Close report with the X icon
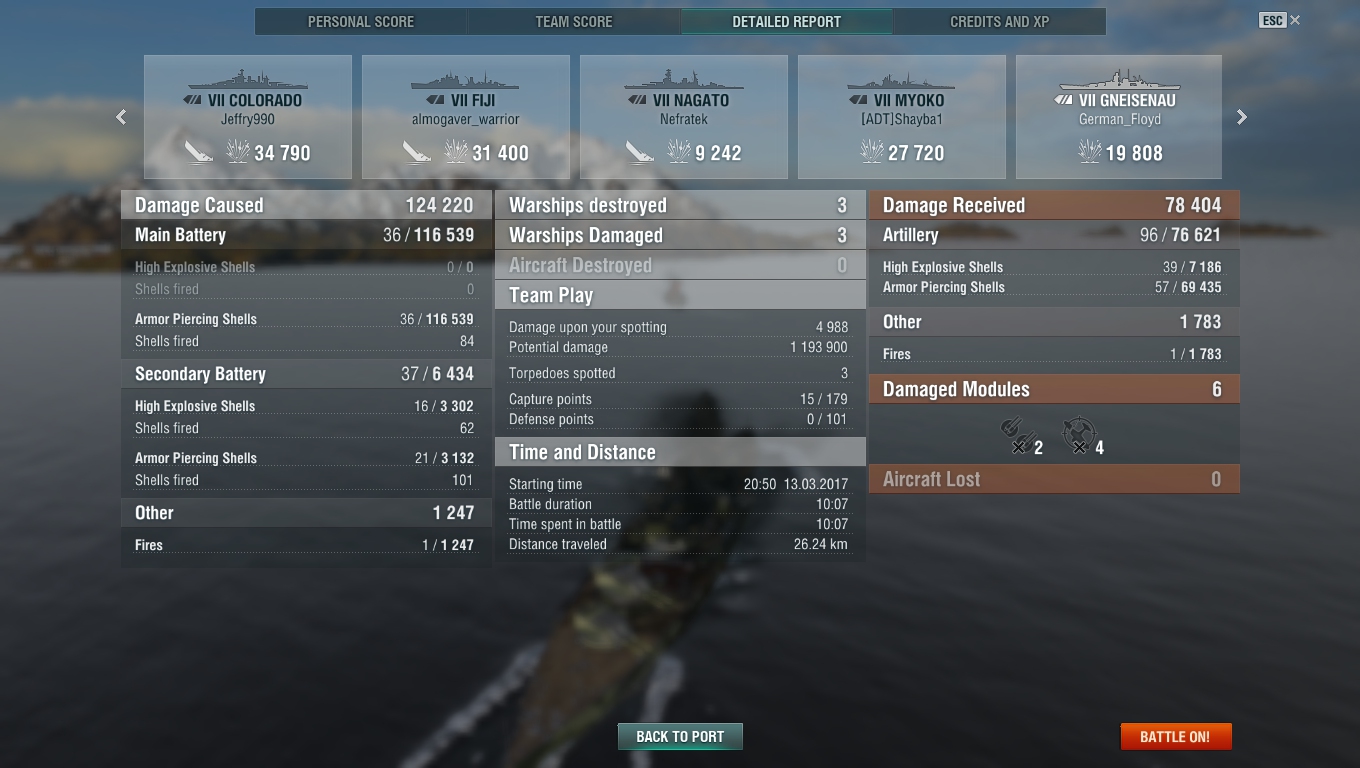Image resolution: width=1360 pixels, height=768 pixels. coord(1295,20)
